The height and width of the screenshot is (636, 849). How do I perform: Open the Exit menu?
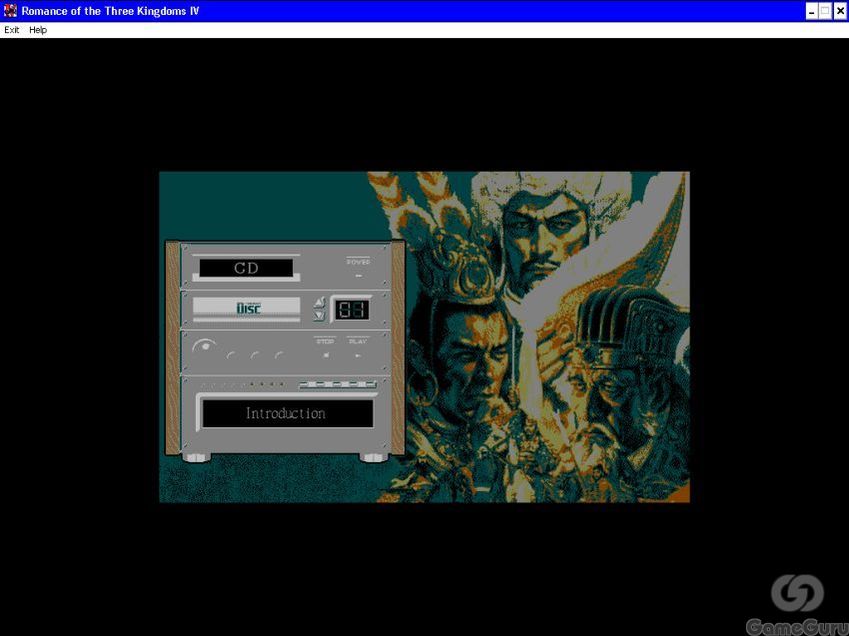point(11,30)
